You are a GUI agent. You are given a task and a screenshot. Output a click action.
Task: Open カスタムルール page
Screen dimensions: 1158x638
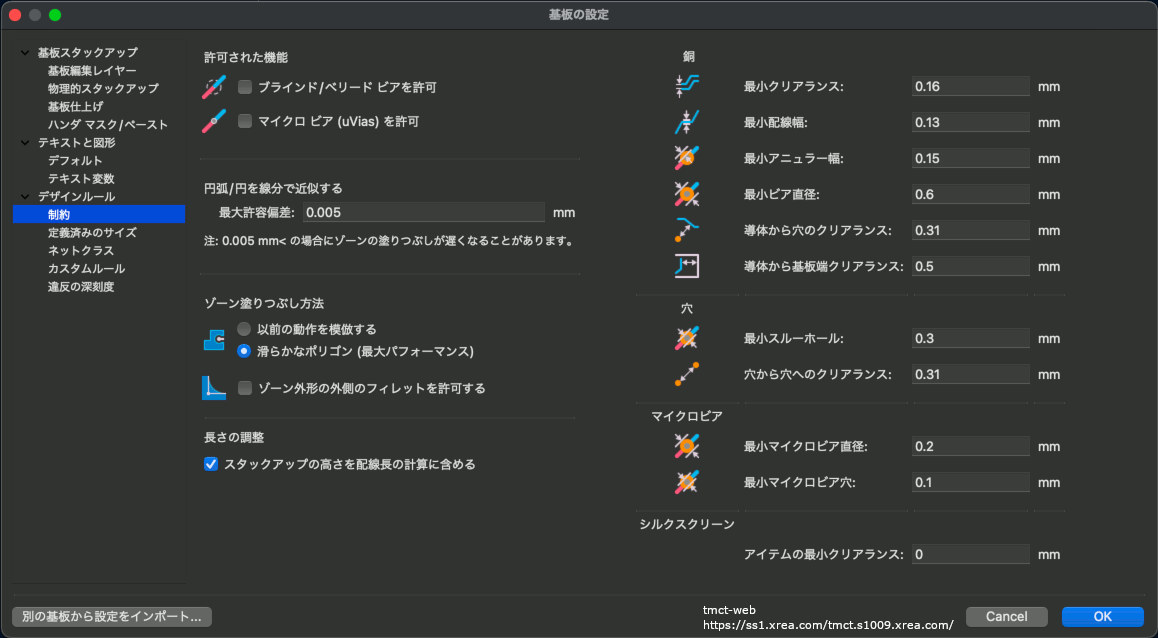tap(86, 269)
